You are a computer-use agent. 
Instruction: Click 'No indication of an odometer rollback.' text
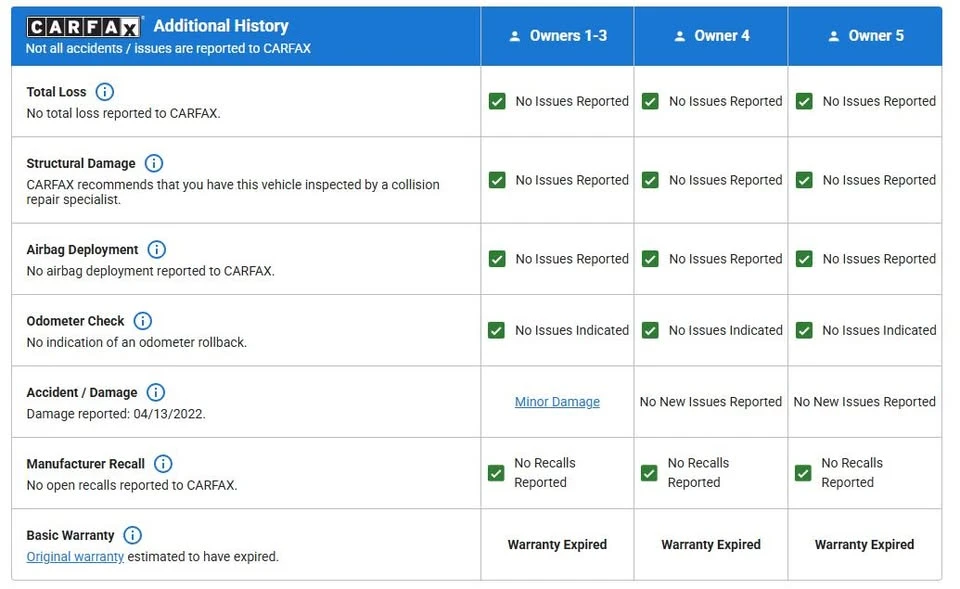pos(137,342)
